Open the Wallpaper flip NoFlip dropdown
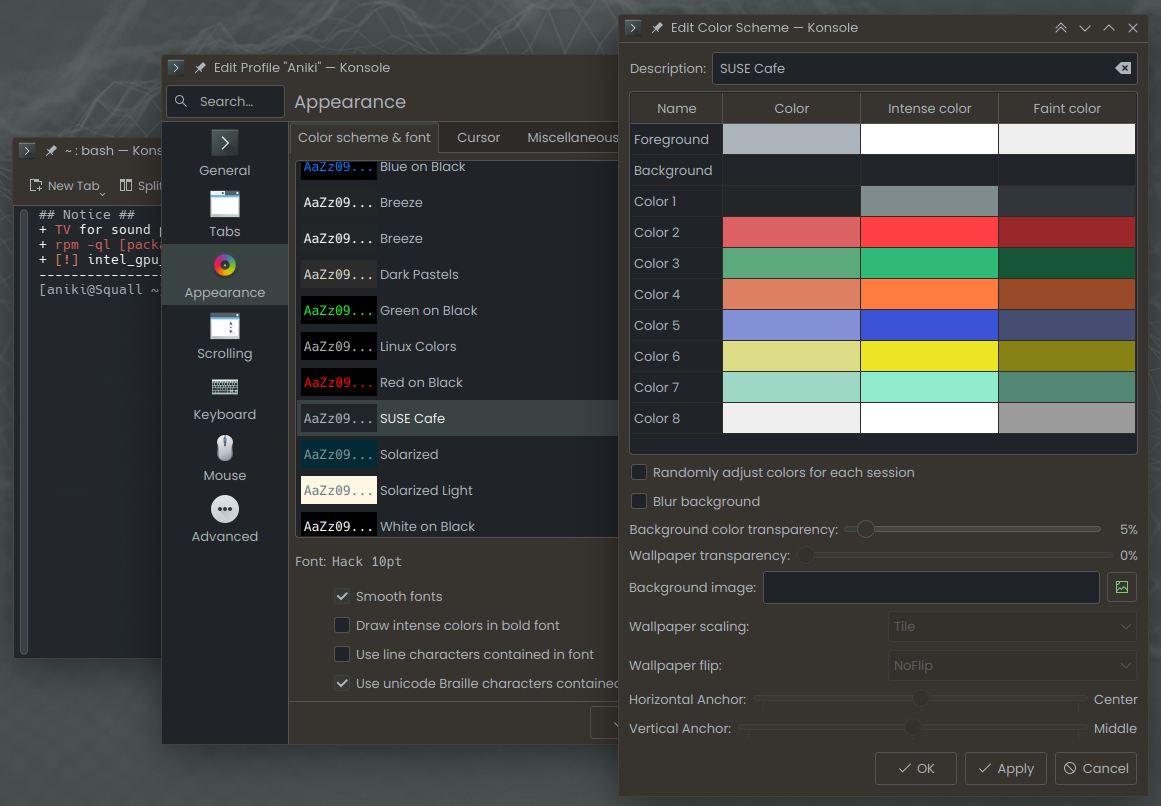 point(1011,665)
